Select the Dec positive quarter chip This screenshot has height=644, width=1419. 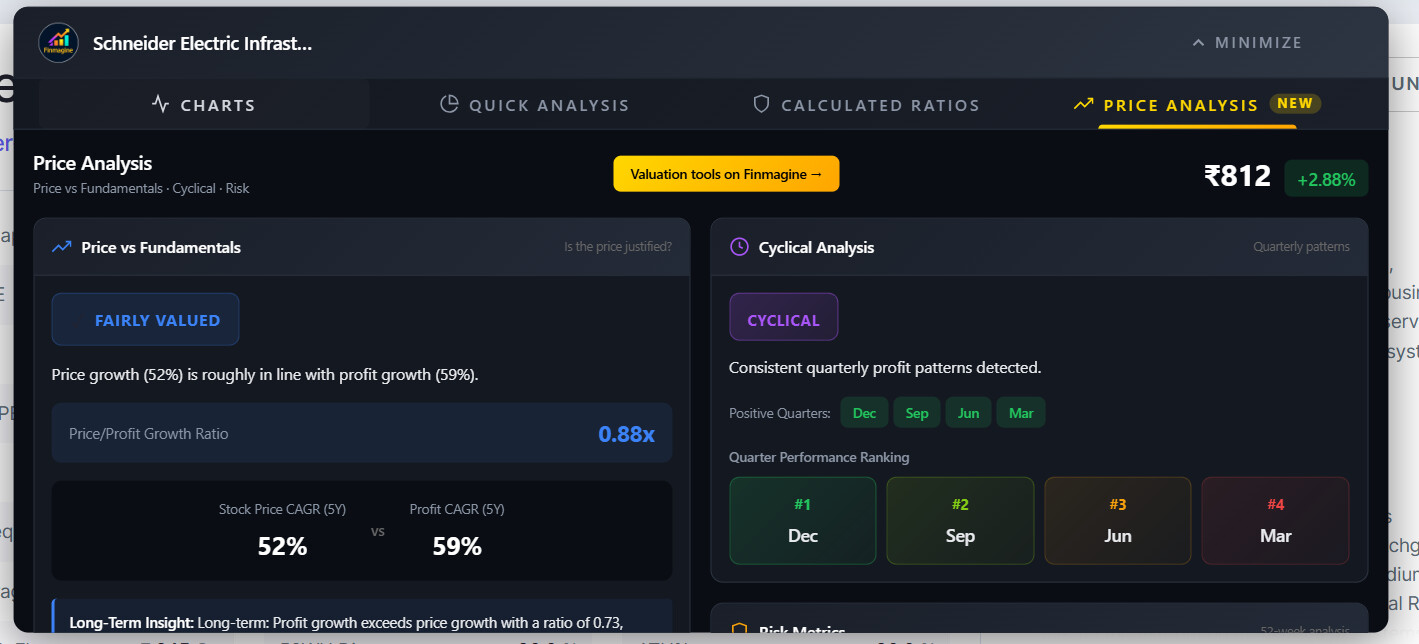(x=864, y=413)
